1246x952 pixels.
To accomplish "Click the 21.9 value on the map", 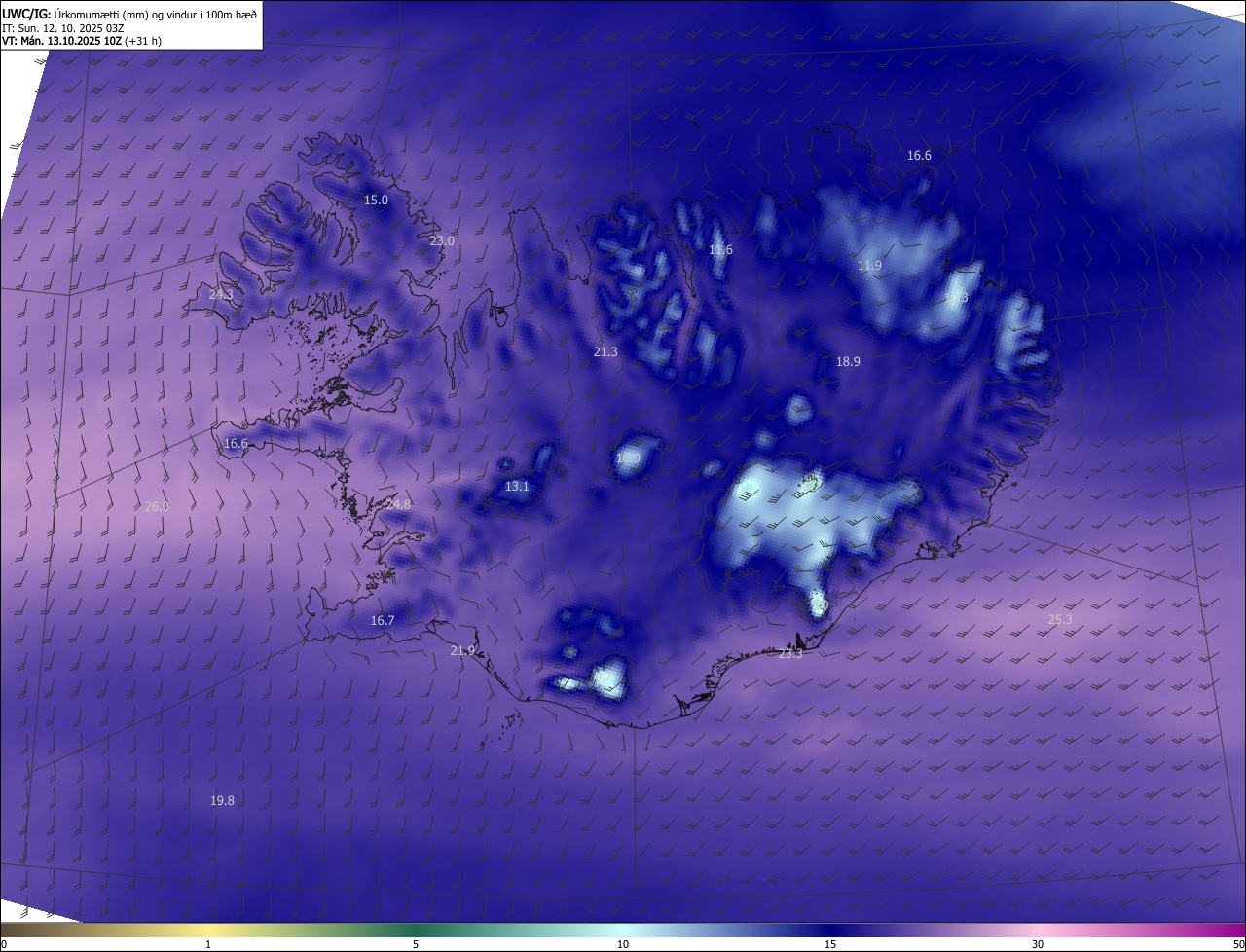I will [462, 650].
